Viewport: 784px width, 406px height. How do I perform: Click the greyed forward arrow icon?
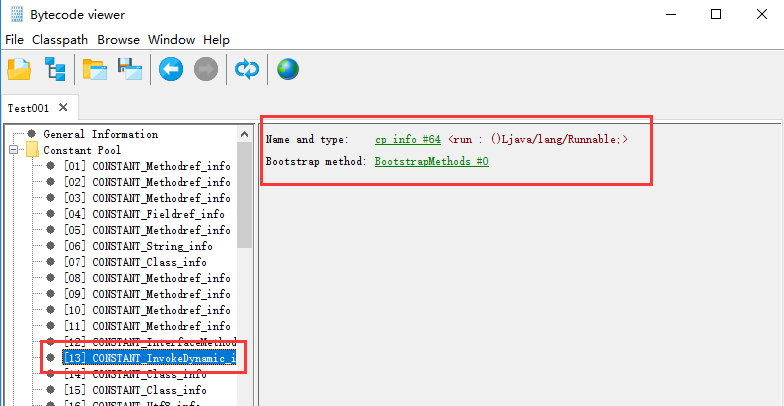click(x=206, y=69)
